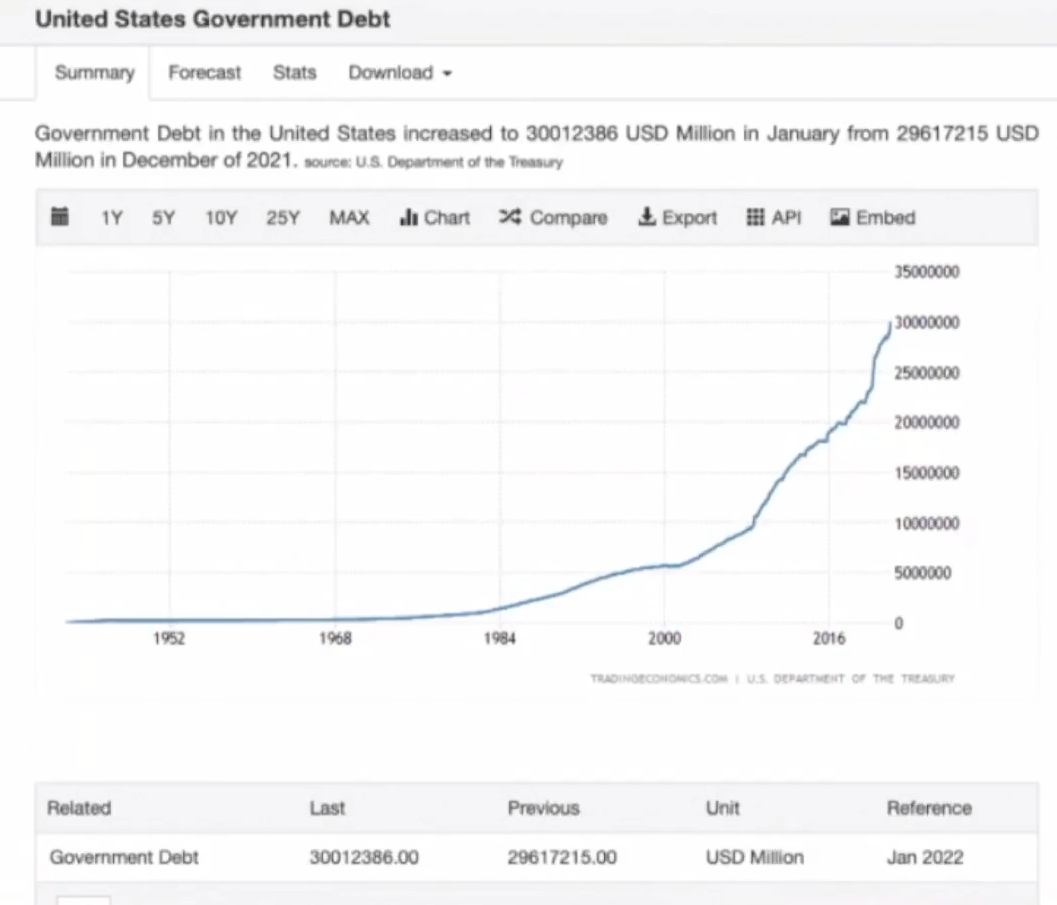1057x905 pixels.
Task: Click the 1952 x-axis label
Action: click(x=169, y=638)
